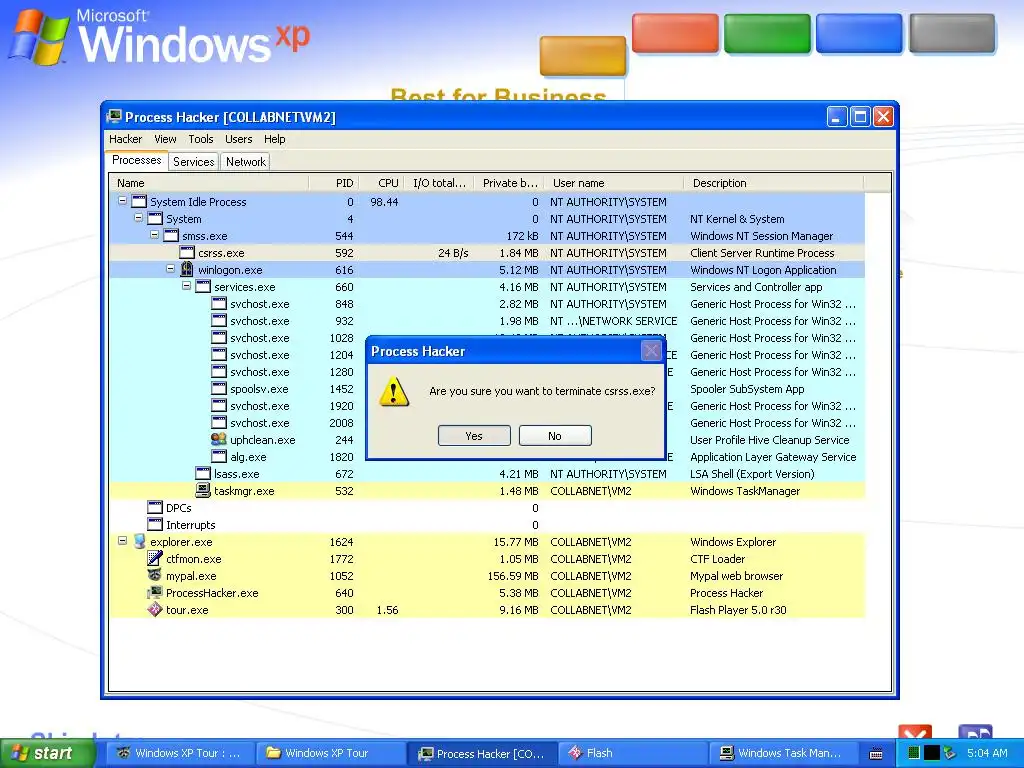
Task: Select the Processes tab
Action: [136, 160]
